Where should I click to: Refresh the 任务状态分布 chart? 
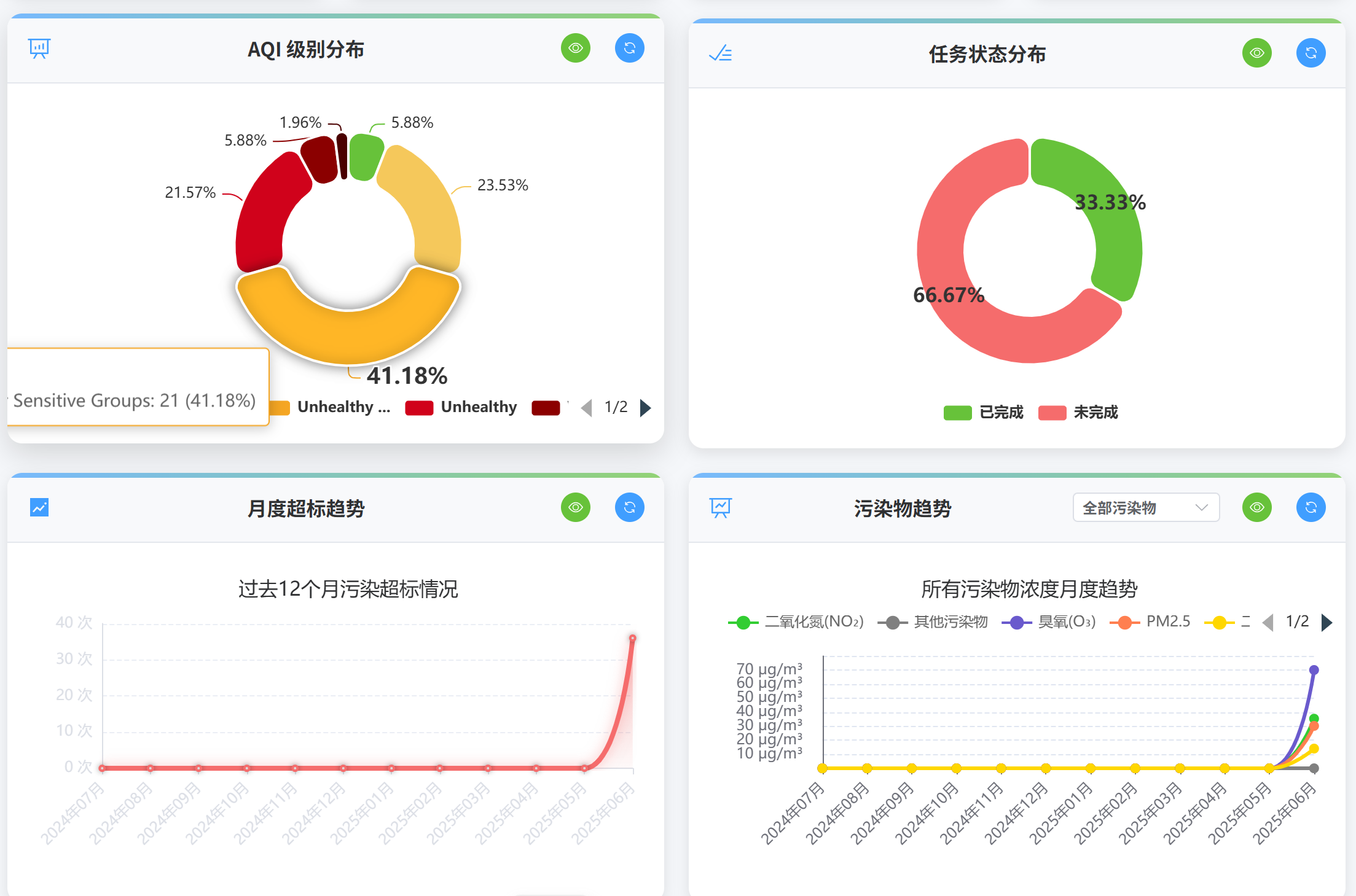tap(1311, 53)
